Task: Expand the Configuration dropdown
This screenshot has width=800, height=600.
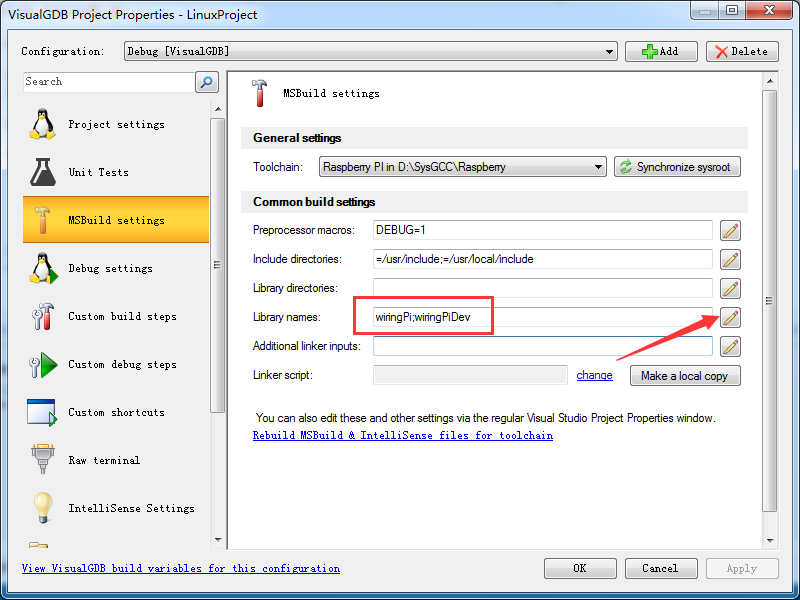Action: [610, 52]
